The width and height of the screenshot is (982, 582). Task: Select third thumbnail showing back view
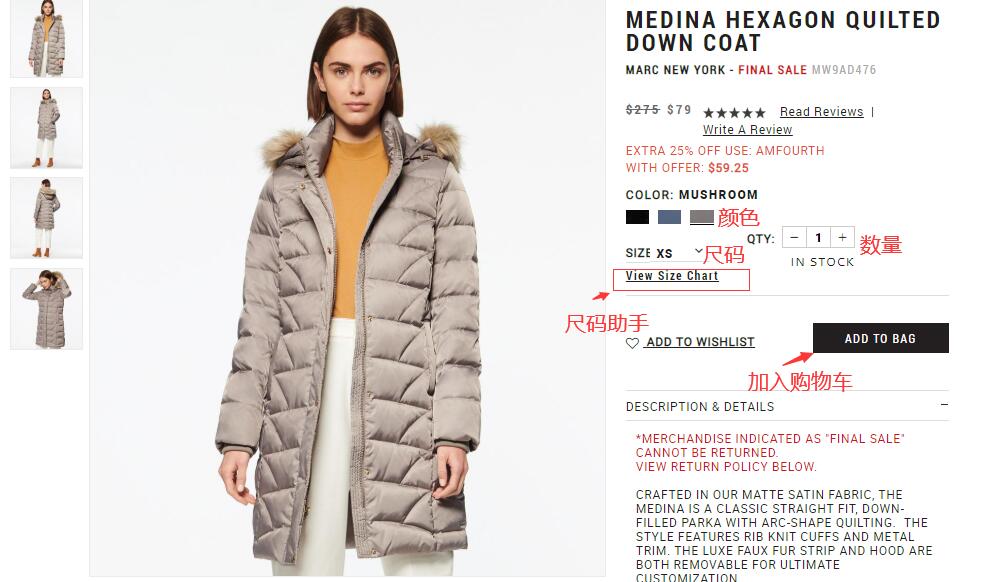coord(46,217)
